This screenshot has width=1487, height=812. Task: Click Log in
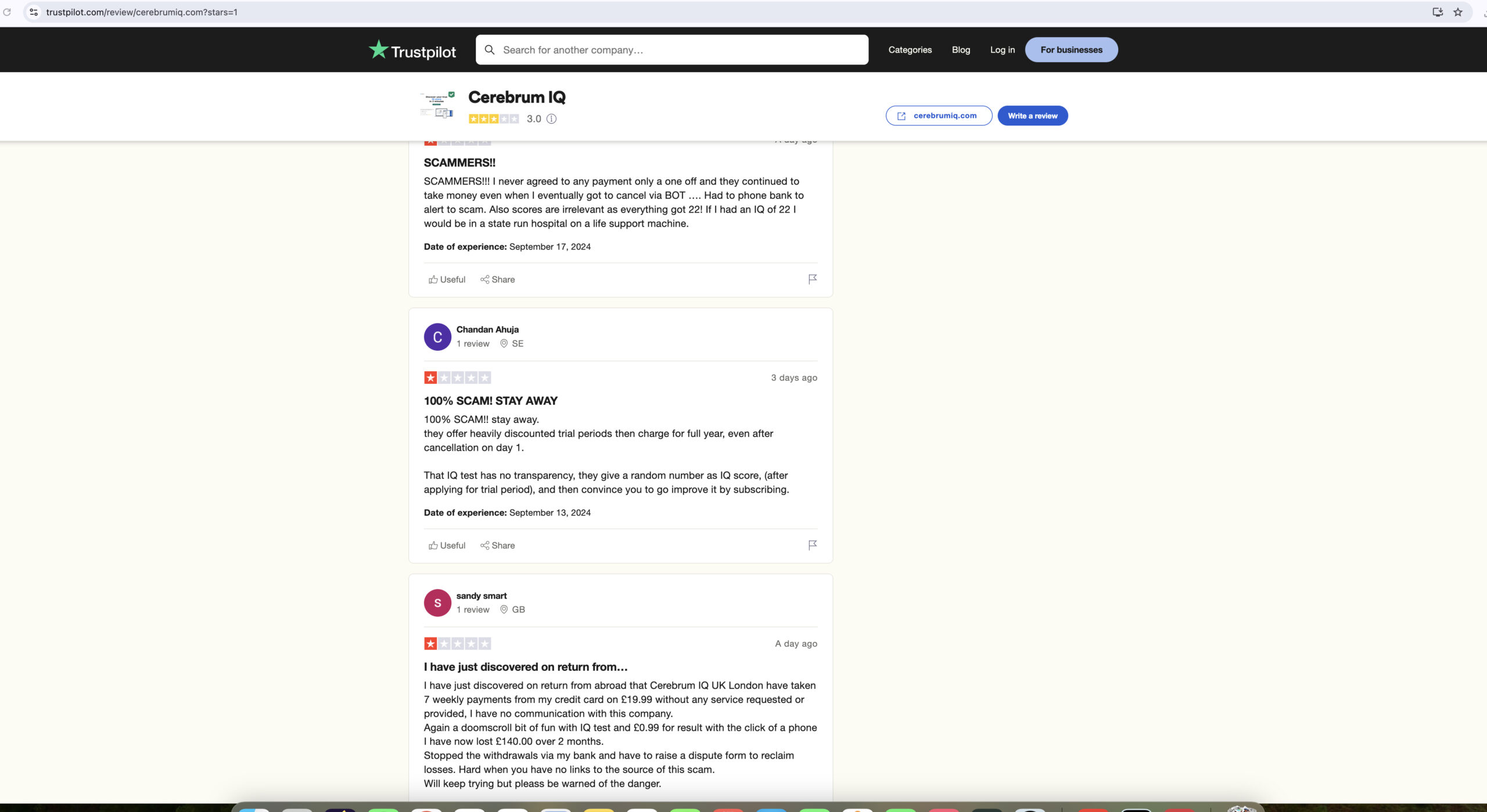(x=1003, y=50)
